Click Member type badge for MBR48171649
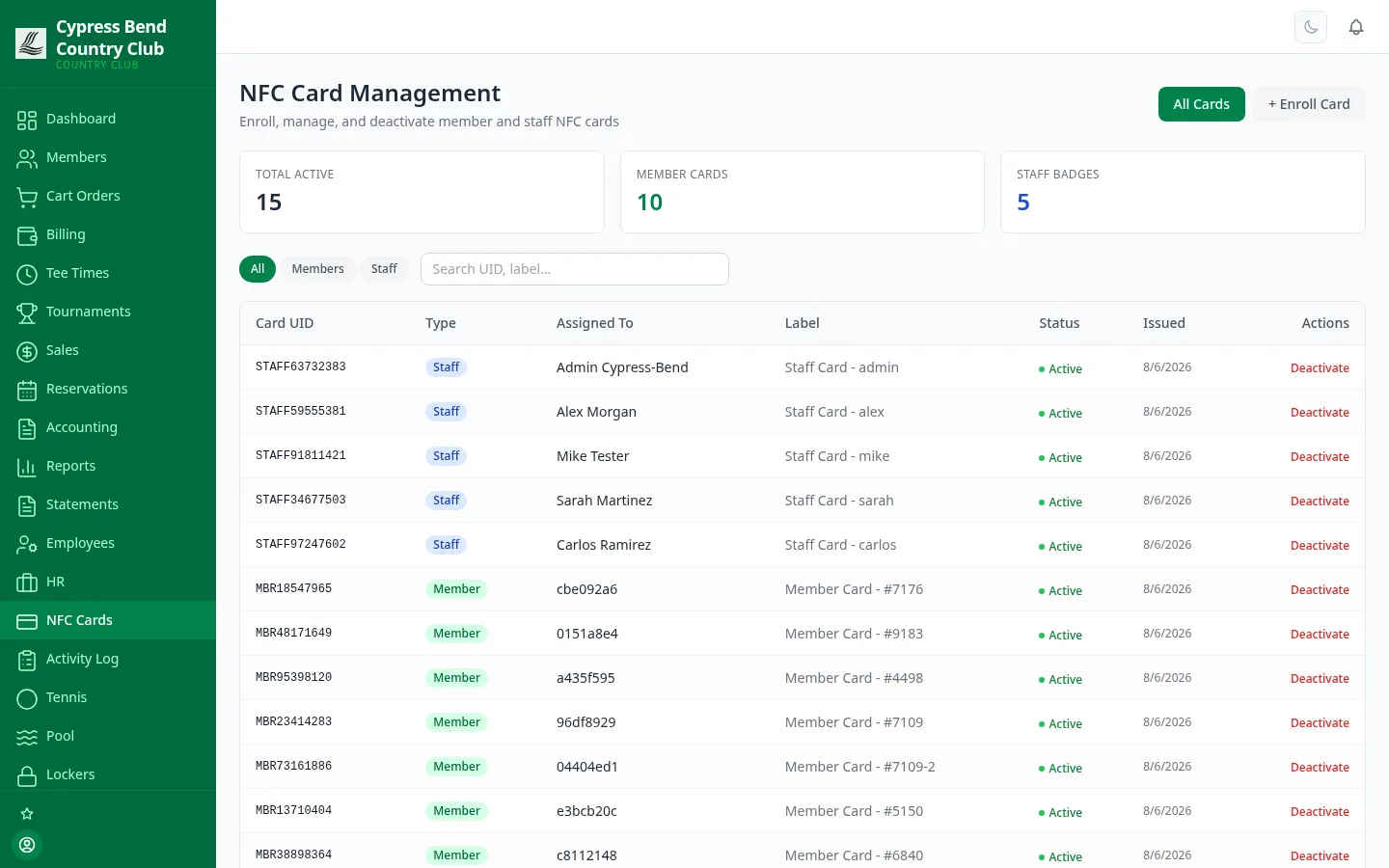The width and height of the screenshot is (1389, 868). click(x=456, y=634)
